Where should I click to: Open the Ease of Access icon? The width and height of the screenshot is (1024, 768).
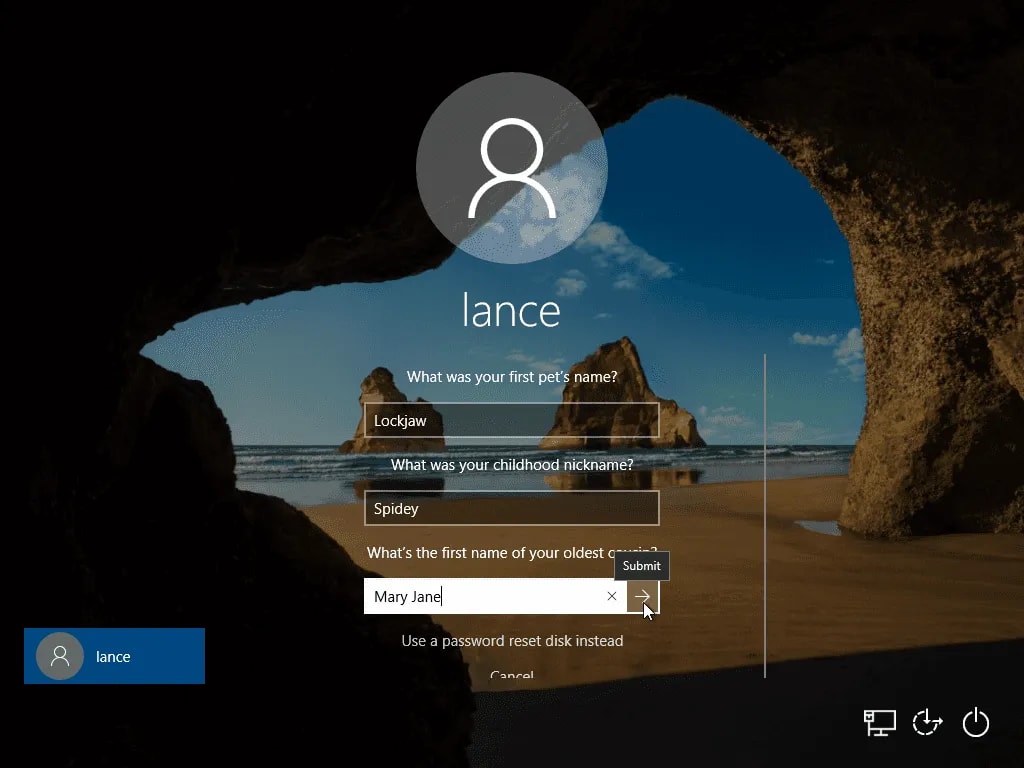[927, 722]
